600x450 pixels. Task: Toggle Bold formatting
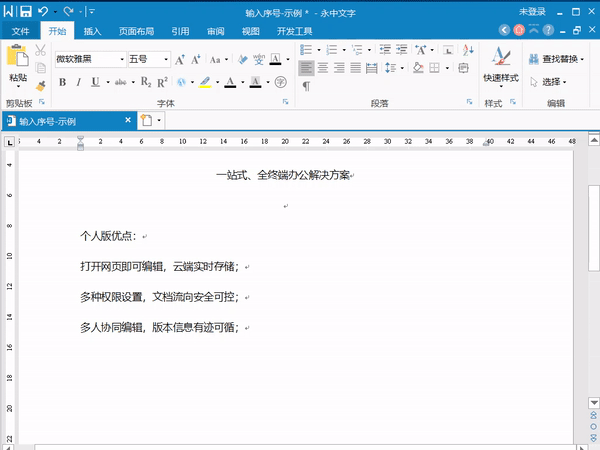click(62, 82)
